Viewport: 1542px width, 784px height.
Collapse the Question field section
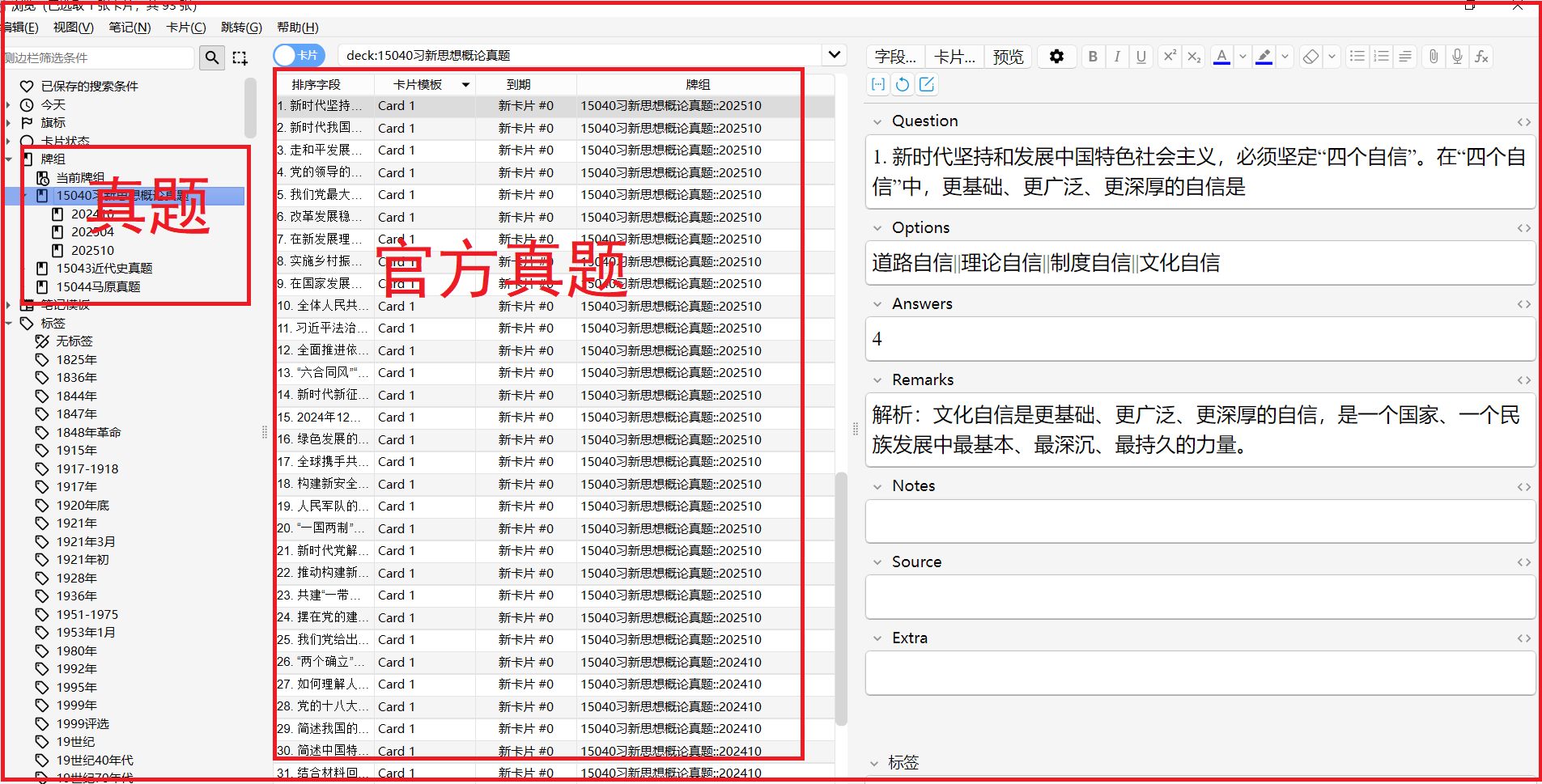tap(879, 121)
